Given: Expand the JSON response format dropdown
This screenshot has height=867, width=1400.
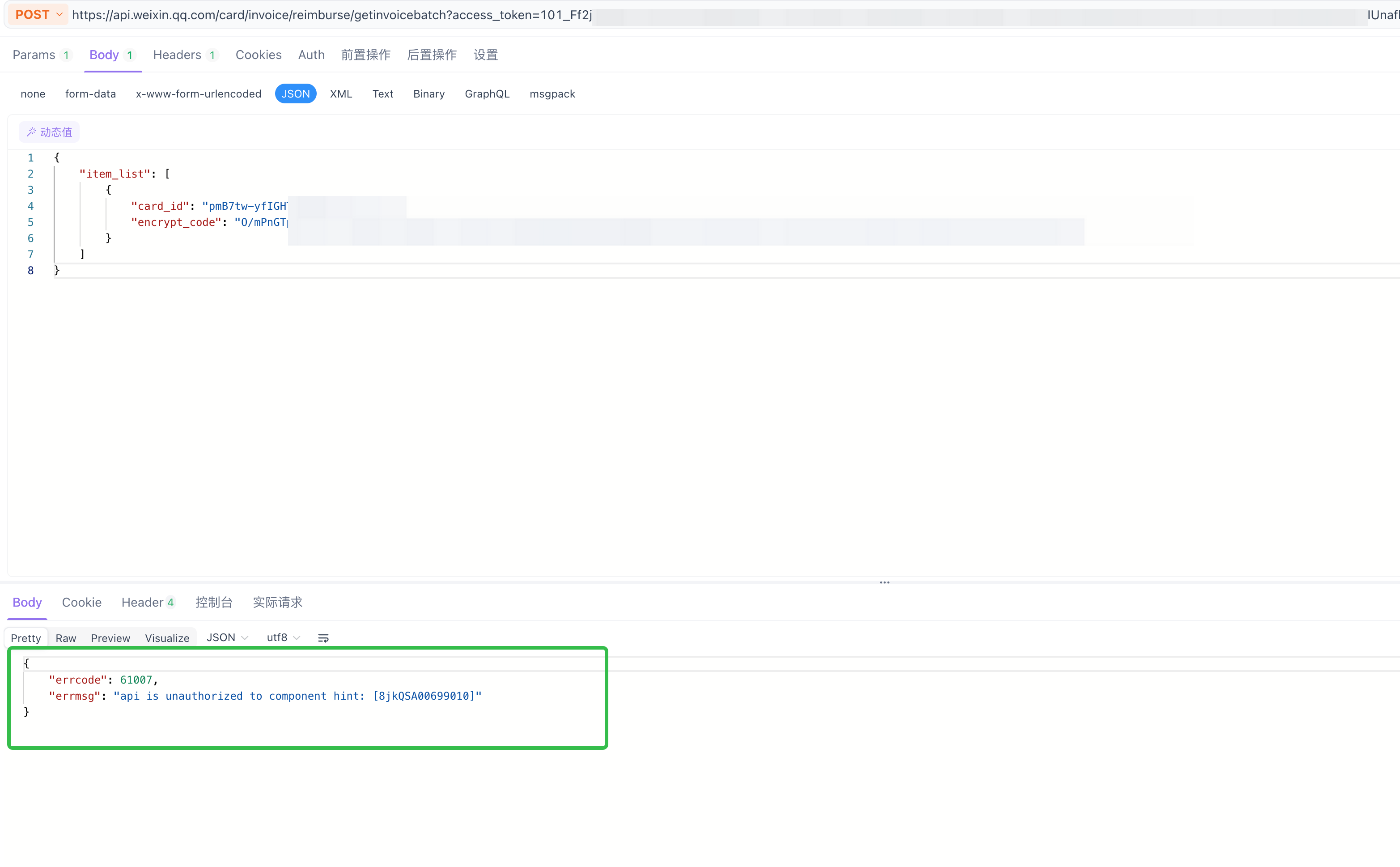Looking at the screenshot, I should pos(227,637).
